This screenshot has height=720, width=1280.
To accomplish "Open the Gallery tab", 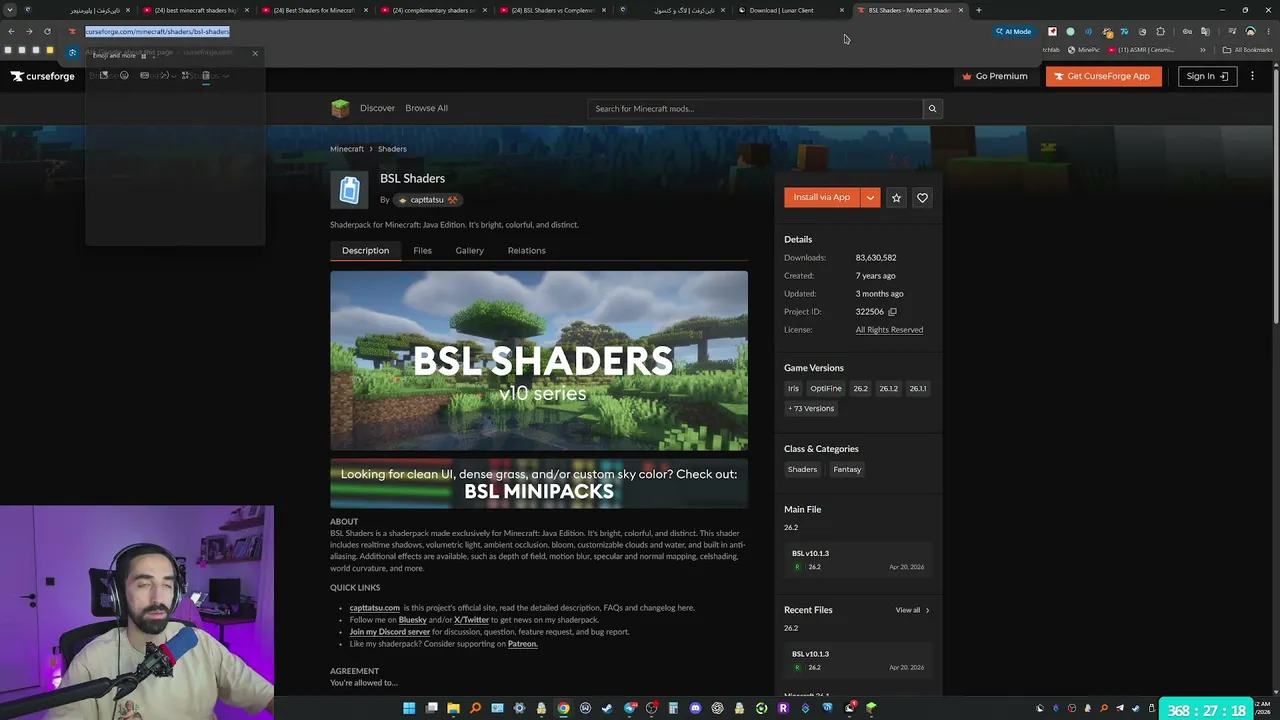I will pos(469,251).
